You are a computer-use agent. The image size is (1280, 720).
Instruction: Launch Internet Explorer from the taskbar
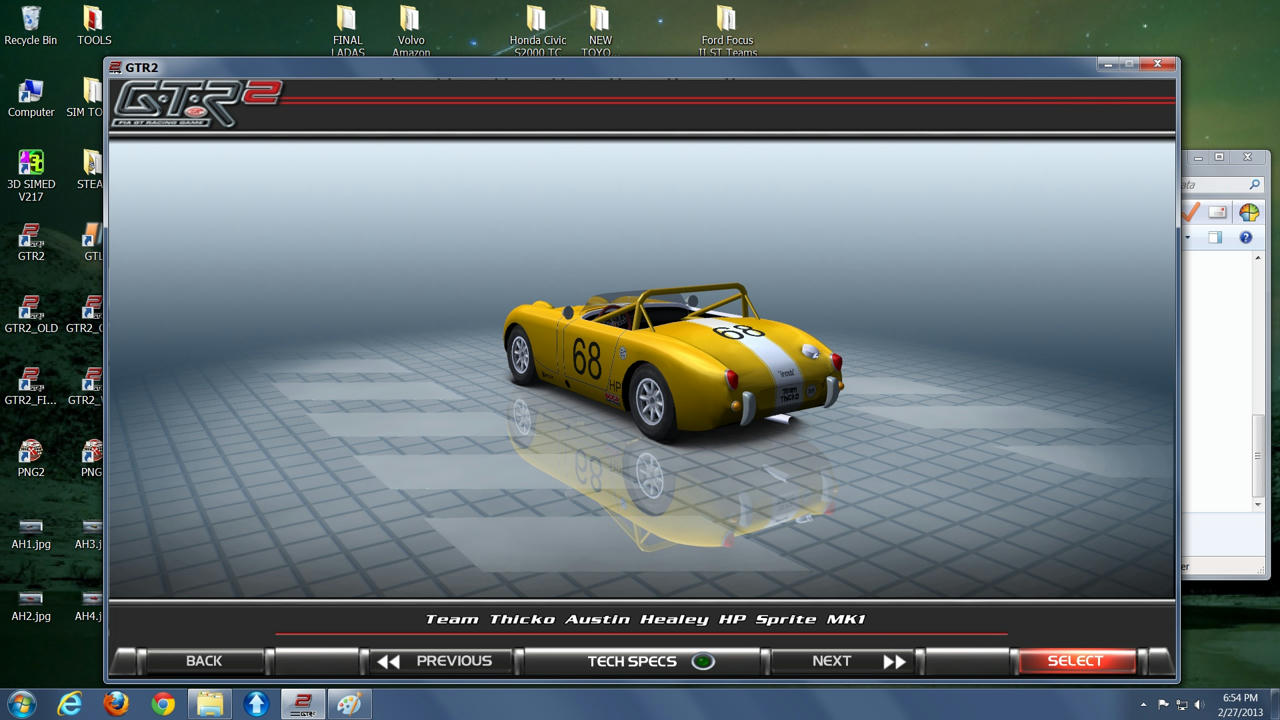pos(69,704)
